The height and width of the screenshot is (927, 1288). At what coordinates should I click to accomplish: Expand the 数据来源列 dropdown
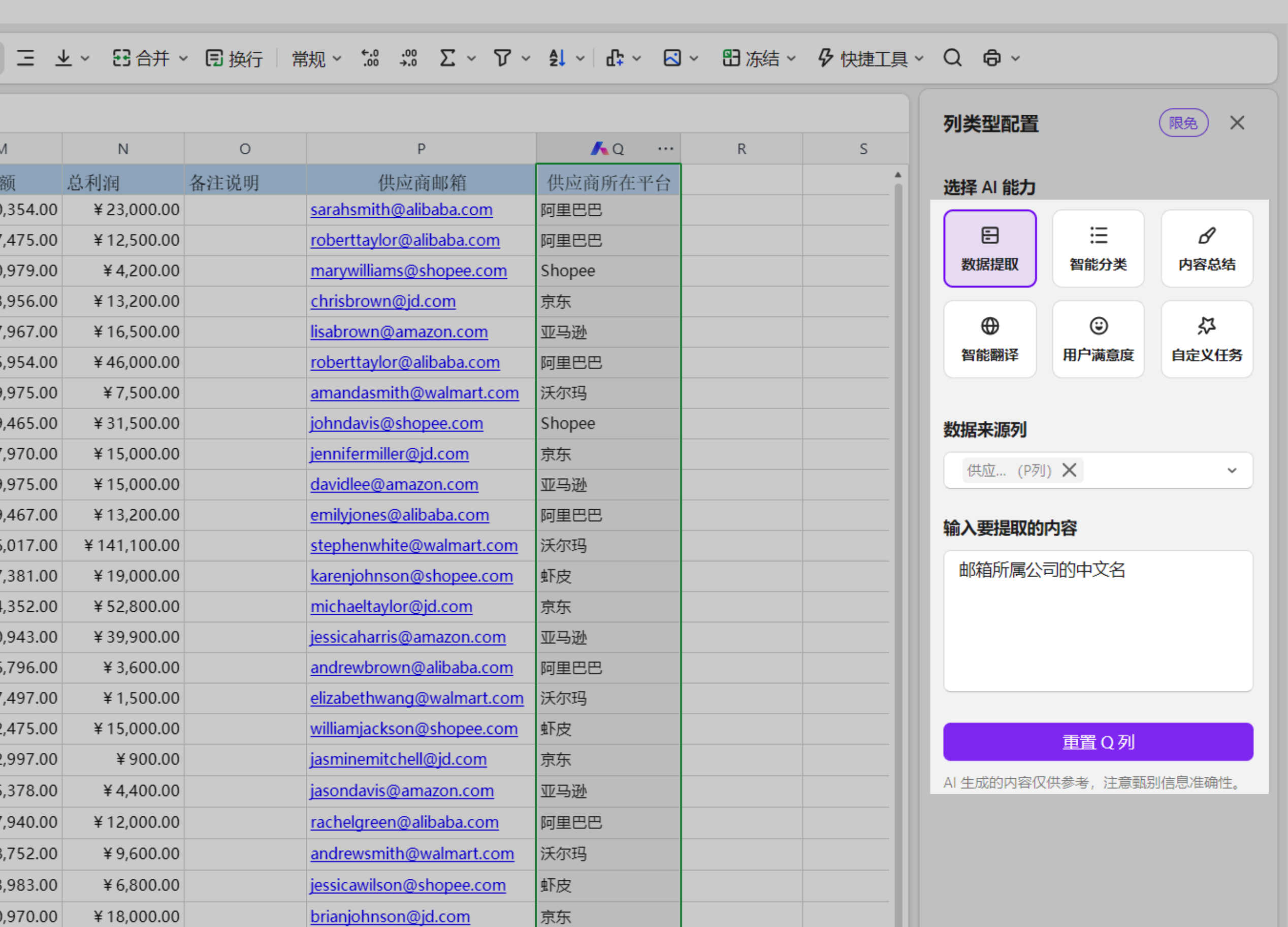pyautogui.click(x=1232, y=471)
